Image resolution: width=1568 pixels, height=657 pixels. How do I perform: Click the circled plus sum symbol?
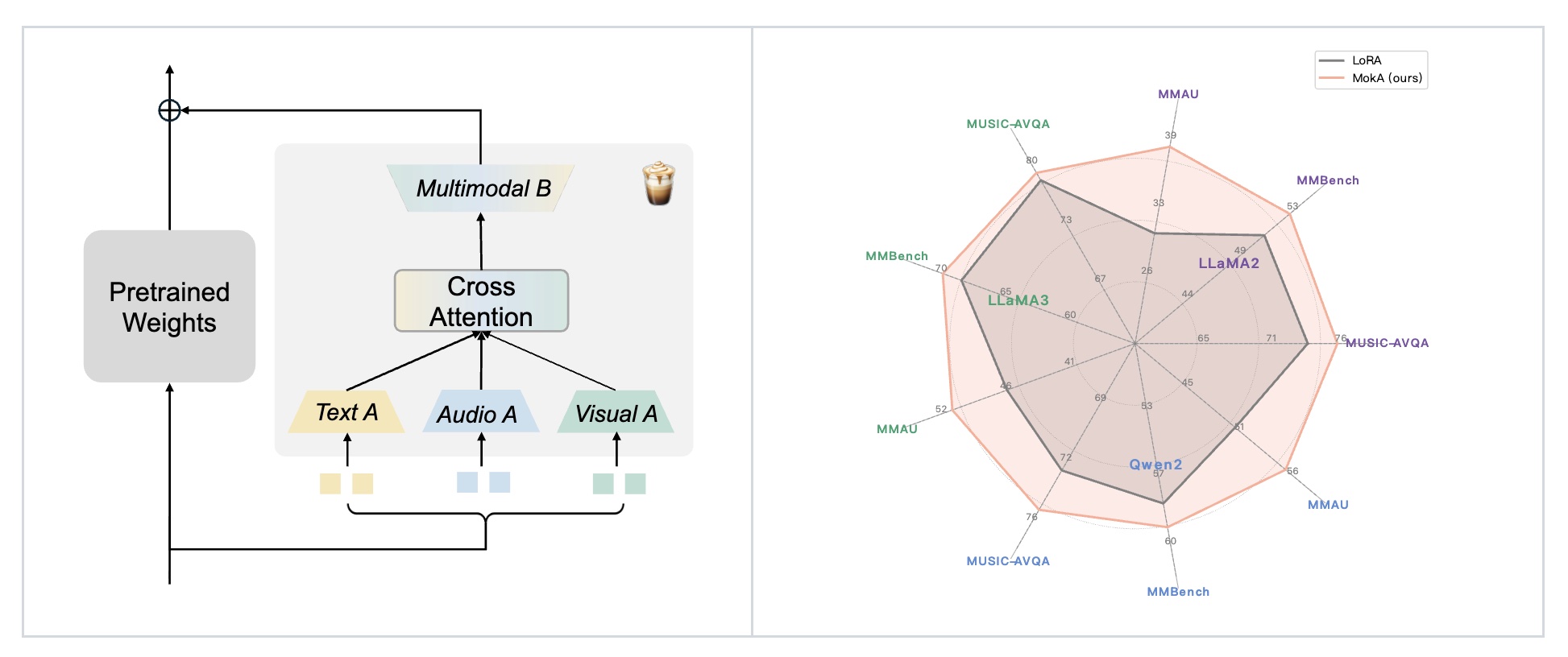pyautogui.click(x=169, y=110)
